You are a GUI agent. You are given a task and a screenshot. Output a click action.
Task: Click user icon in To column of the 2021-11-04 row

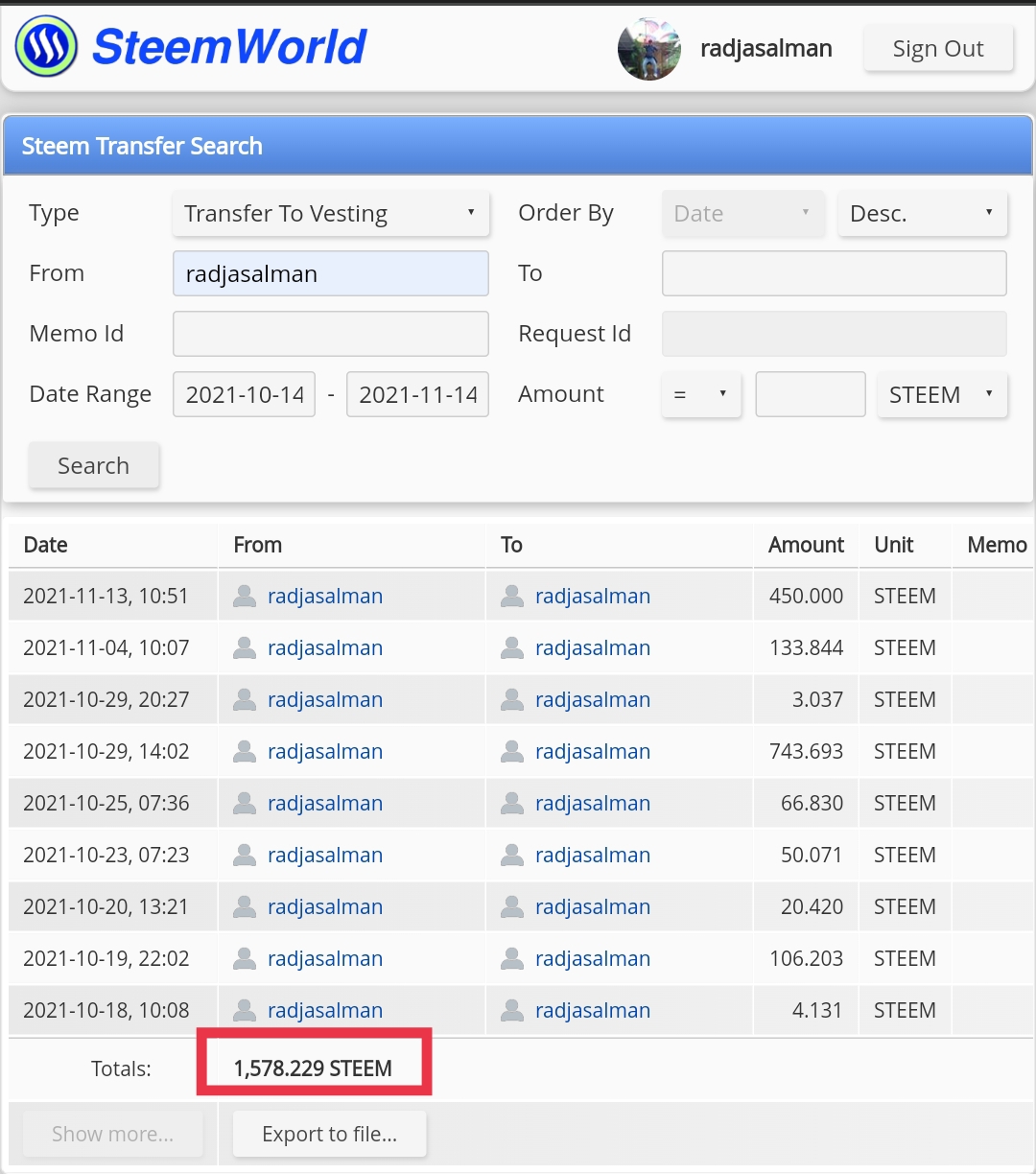(x=512, y=647)
